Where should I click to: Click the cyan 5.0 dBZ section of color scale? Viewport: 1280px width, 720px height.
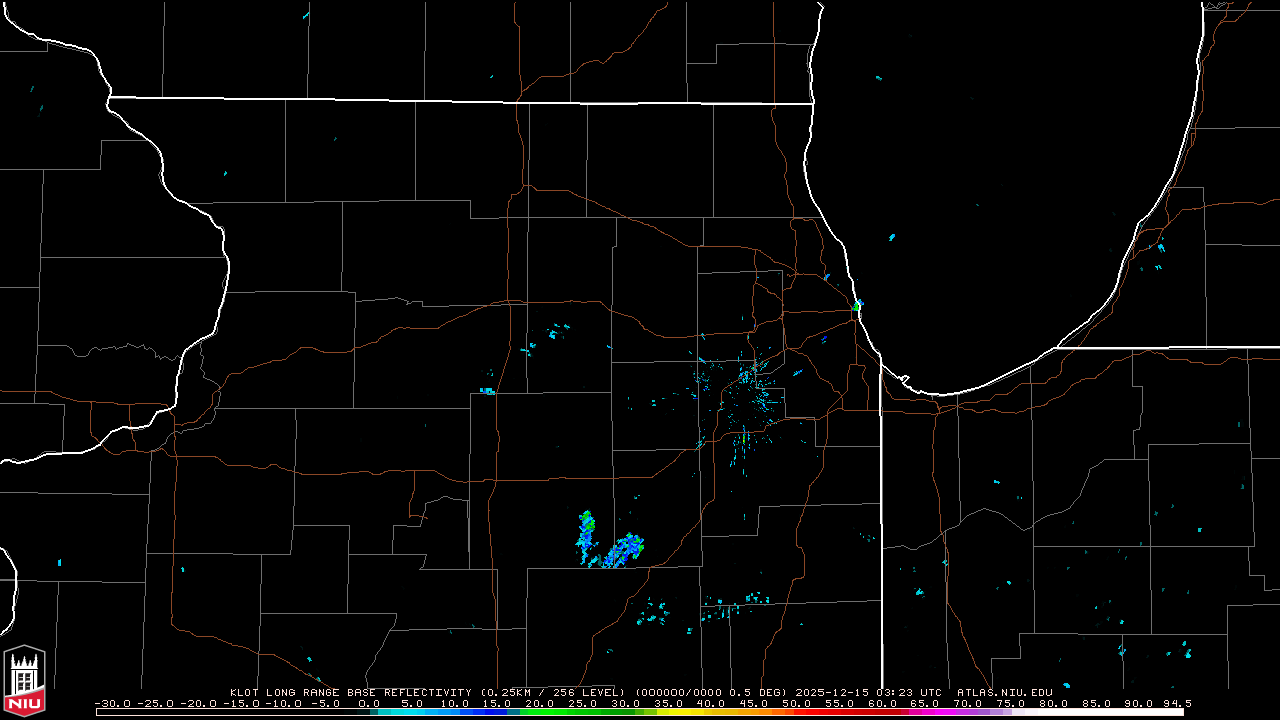(x=409, y=712)
